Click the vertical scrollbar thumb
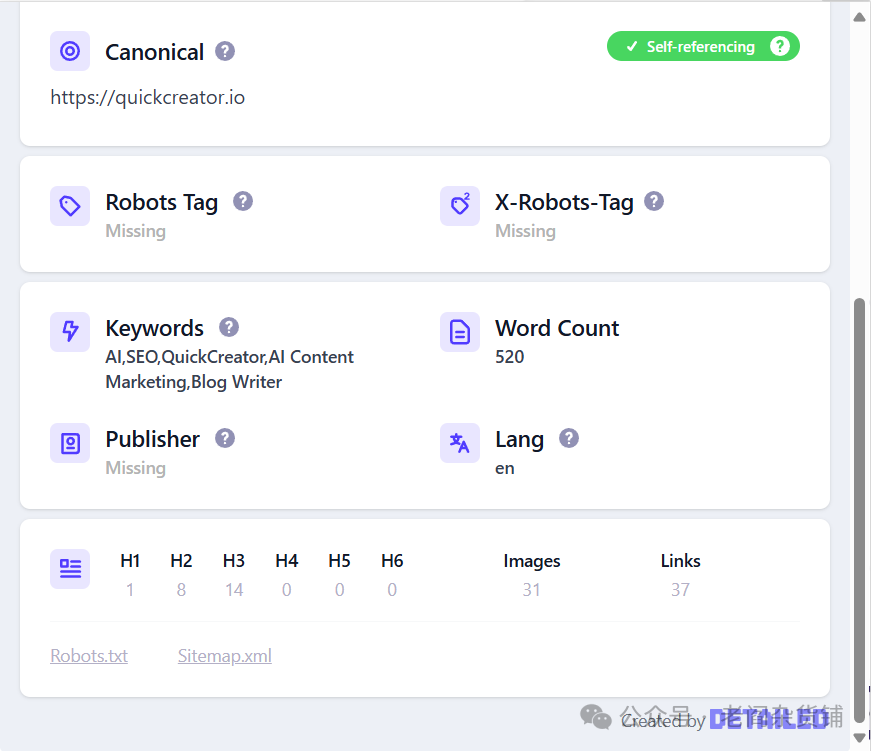The width and height of the screenshot is (871, 751). click(x=860, y=500)
